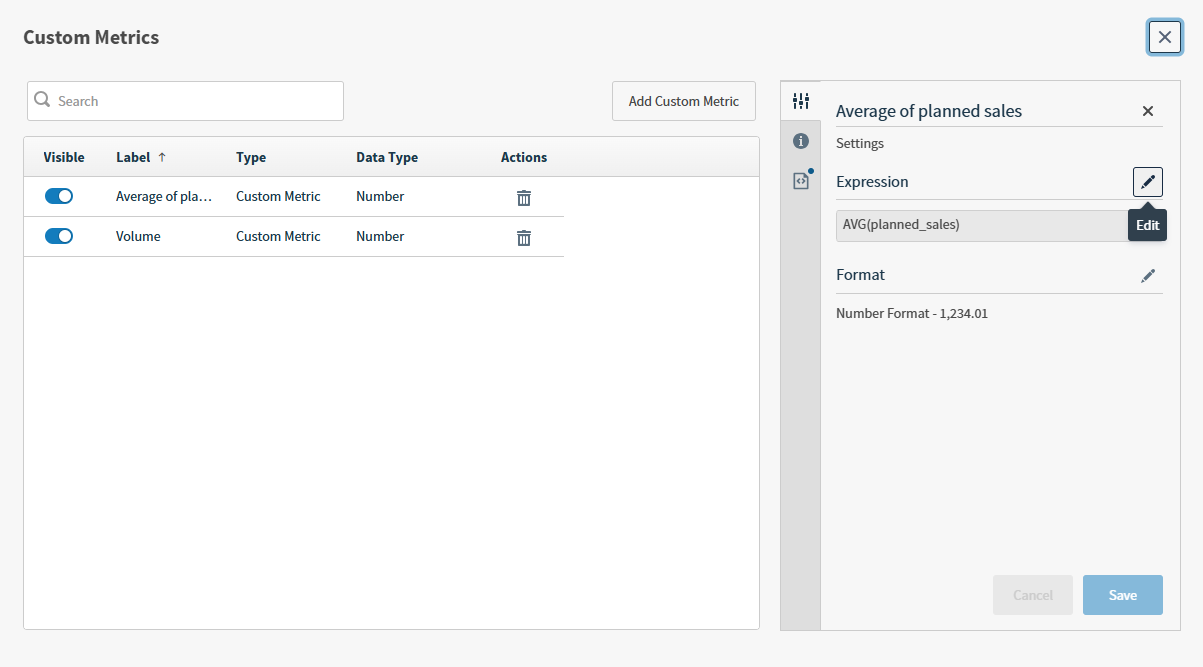
Task: Open the info tab icon
Action: point(800,141)
